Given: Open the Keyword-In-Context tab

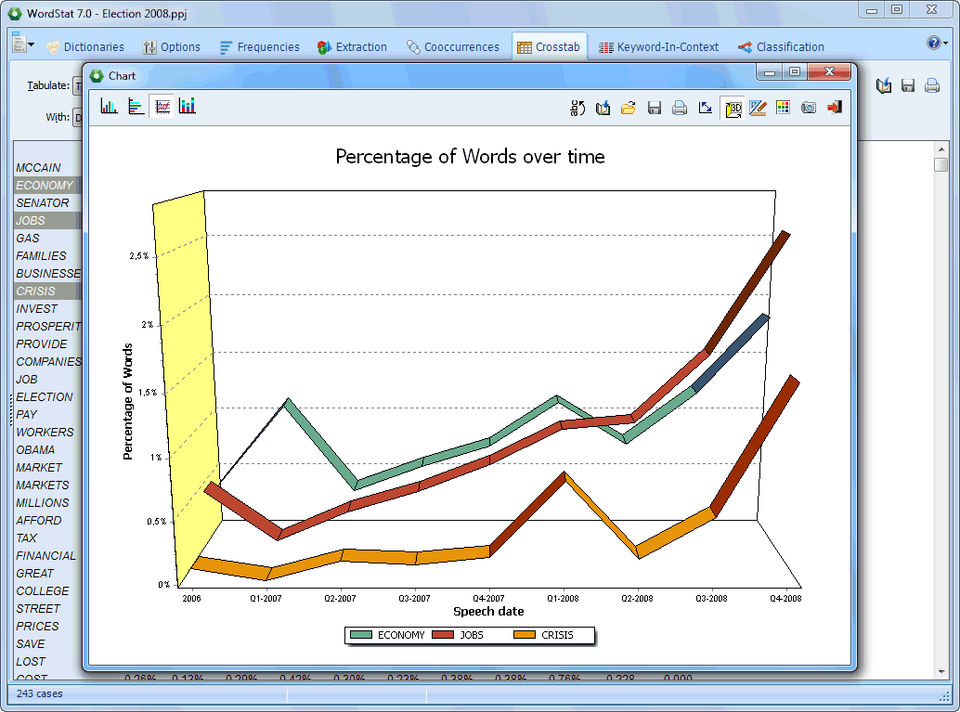Looking at the screenshot, I should 659,47.
